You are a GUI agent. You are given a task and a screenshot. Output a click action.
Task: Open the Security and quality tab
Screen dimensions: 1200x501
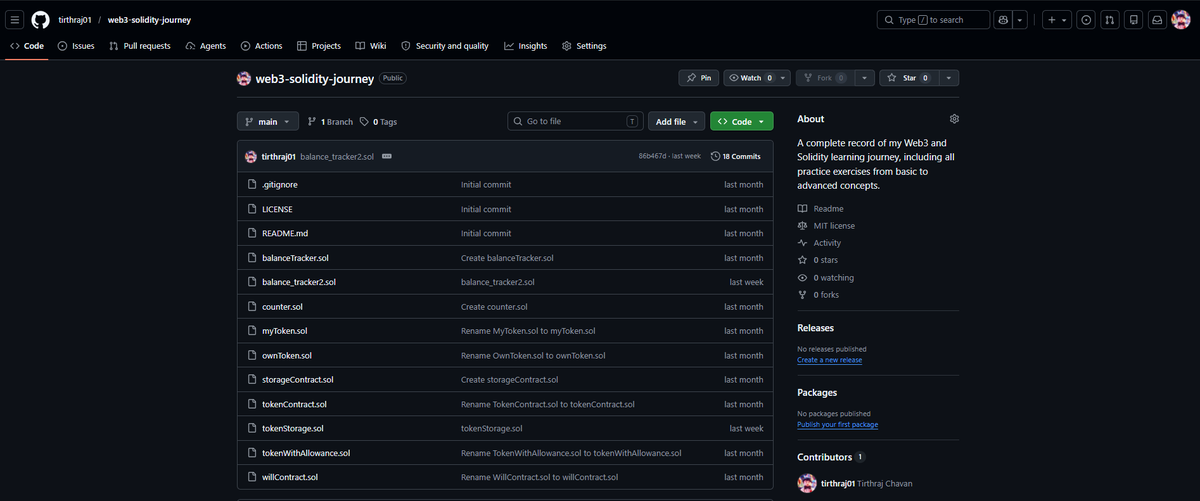pos(445,46)
